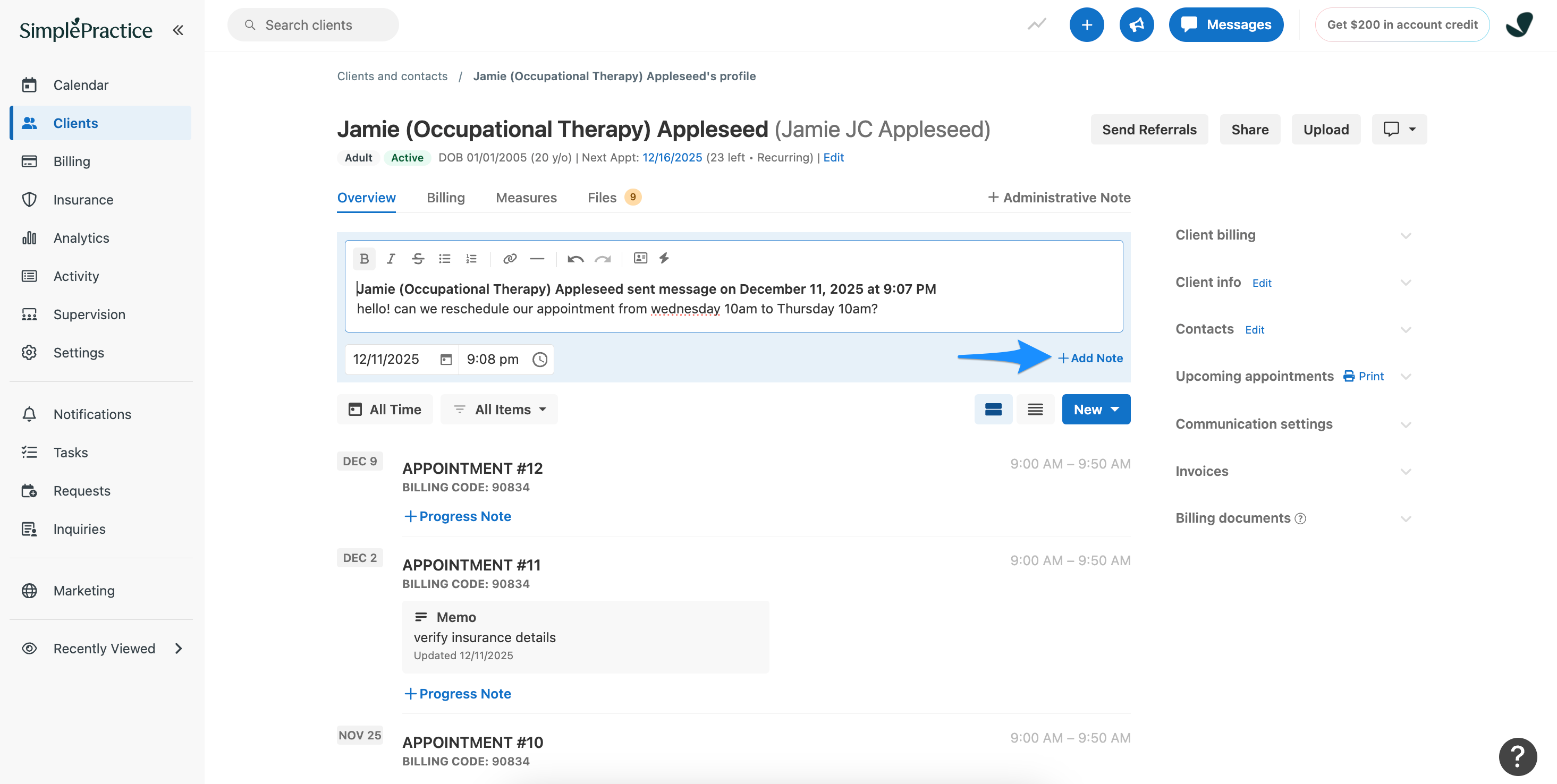The height and width of the screenshot is (784, 1557).
Task: Print upcoming appointments
Action: pos(1364,376)
